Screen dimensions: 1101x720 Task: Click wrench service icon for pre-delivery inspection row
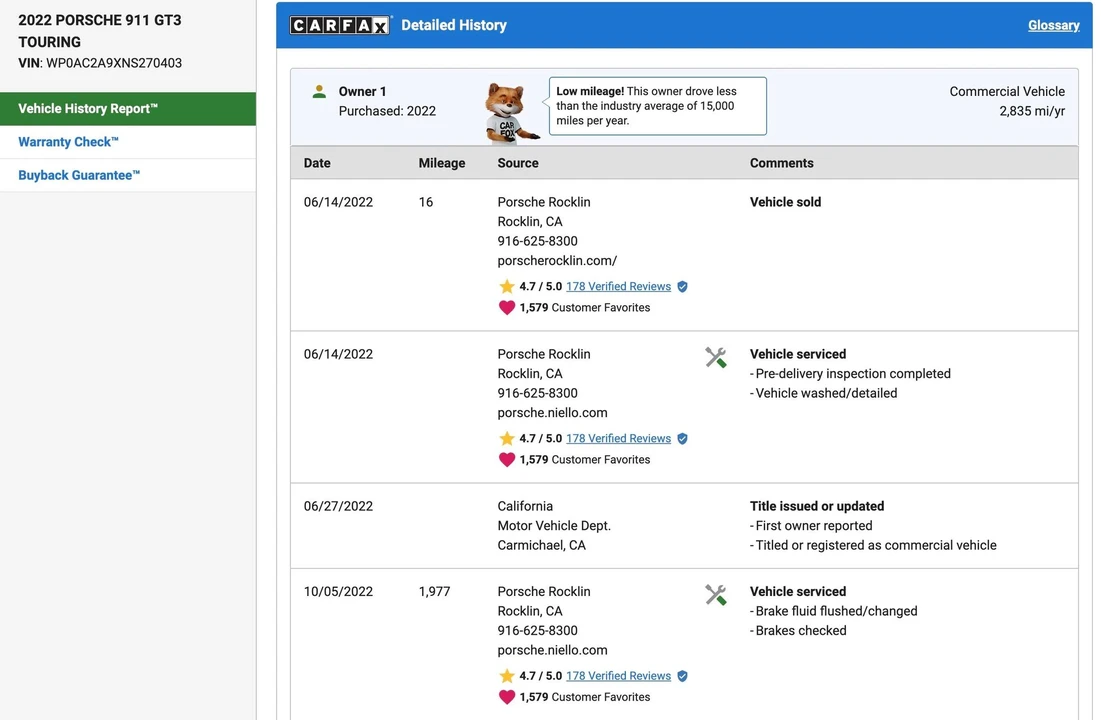(716, 358)
